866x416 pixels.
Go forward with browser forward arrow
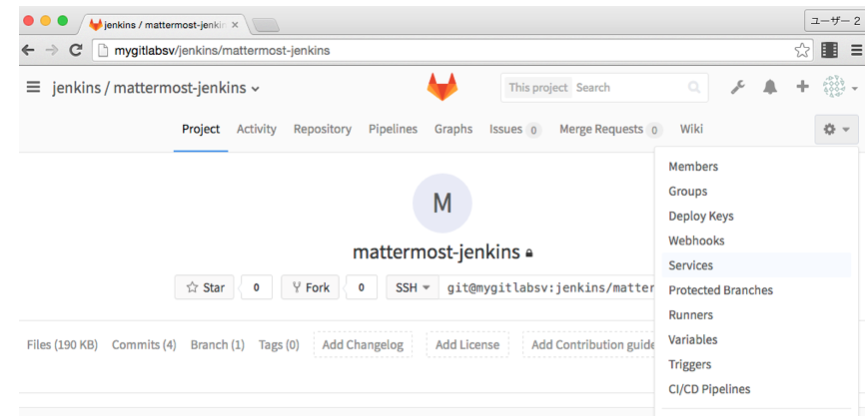click(52, 50)
